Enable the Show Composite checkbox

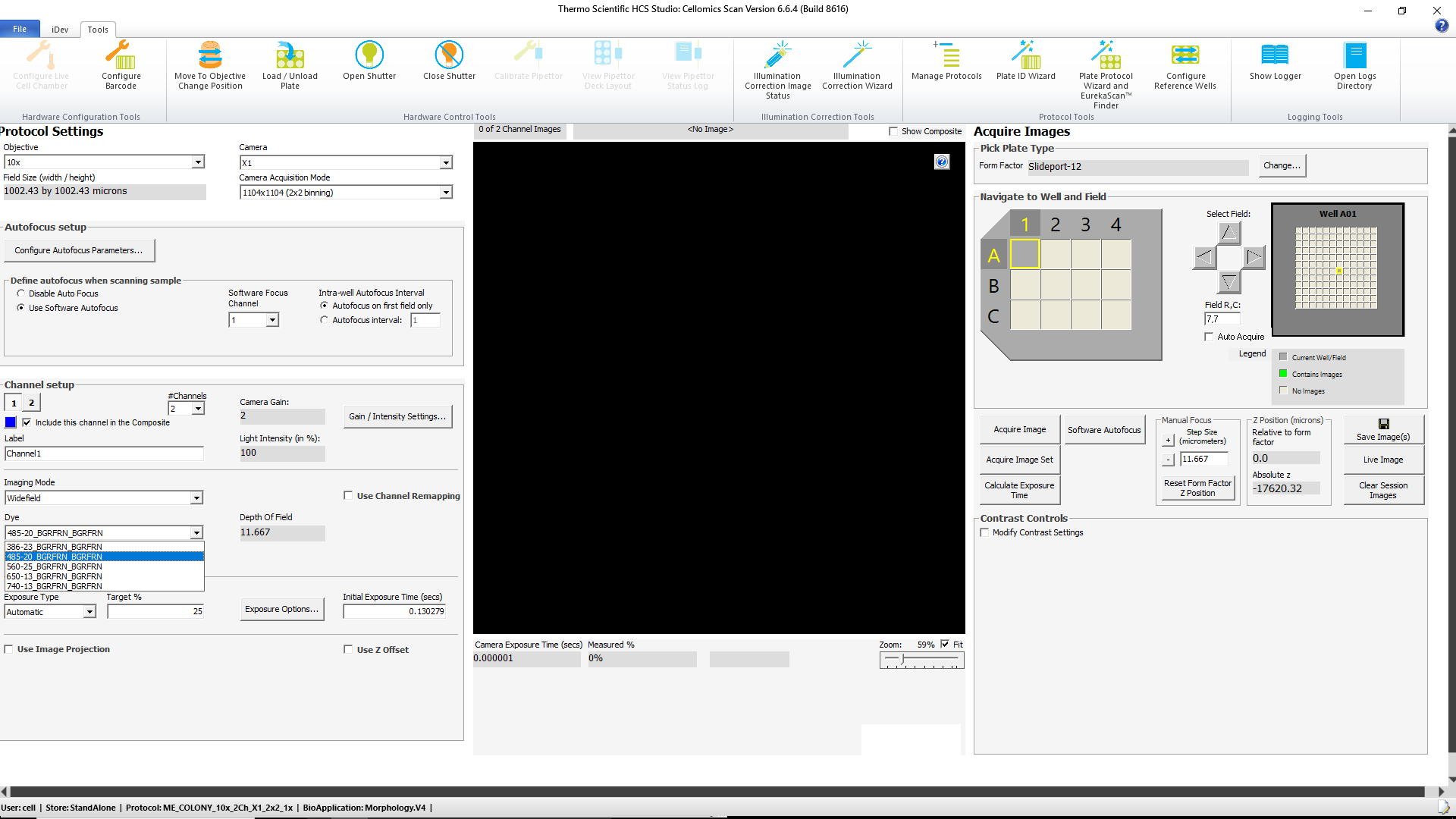[893, 131]
